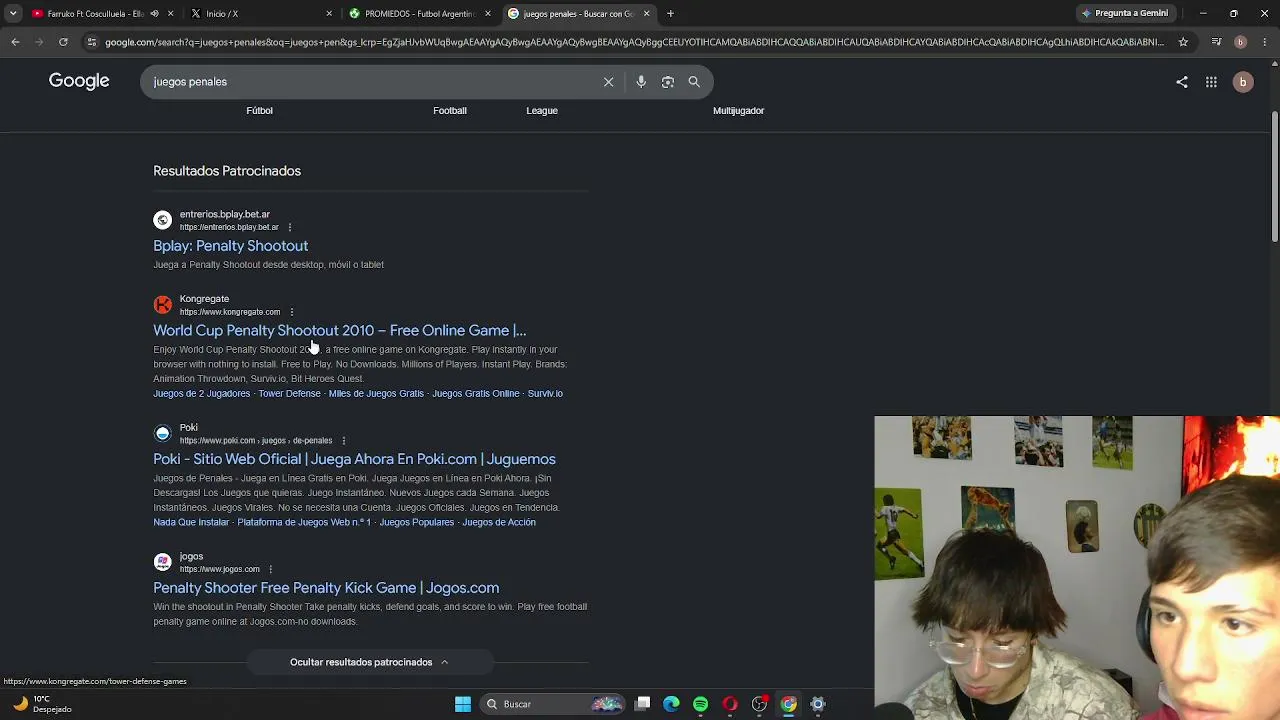
Task: Close the juegos penales Google tab
Action: (646, 14)
